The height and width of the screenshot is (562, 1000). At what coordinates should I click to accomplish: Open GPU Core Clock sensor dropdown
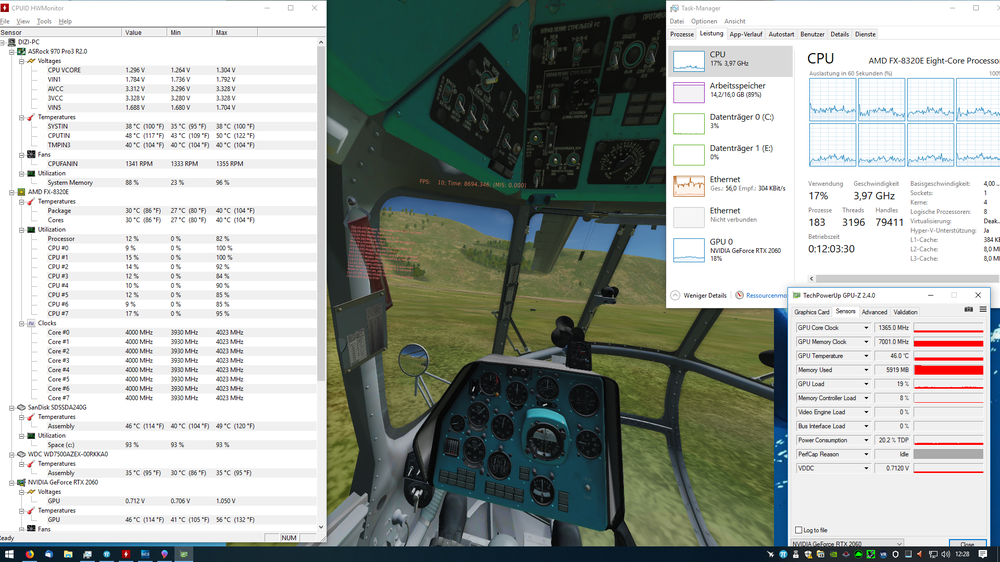point(866,328)
